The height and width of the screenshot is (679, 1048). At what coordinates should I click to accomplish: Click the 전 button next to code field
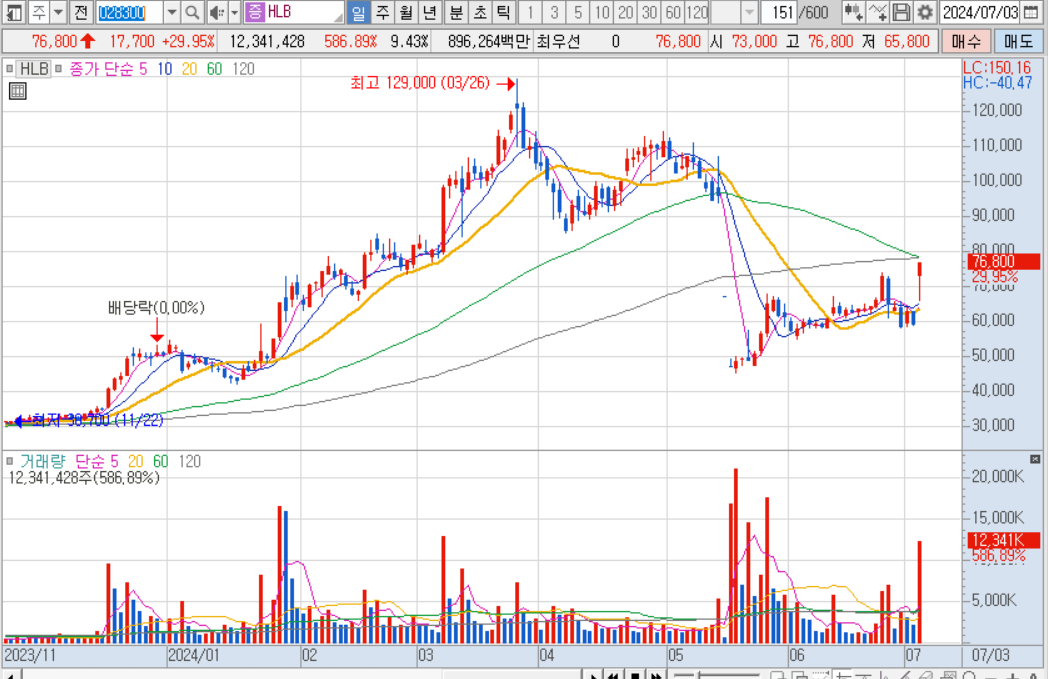click(81, 12)
